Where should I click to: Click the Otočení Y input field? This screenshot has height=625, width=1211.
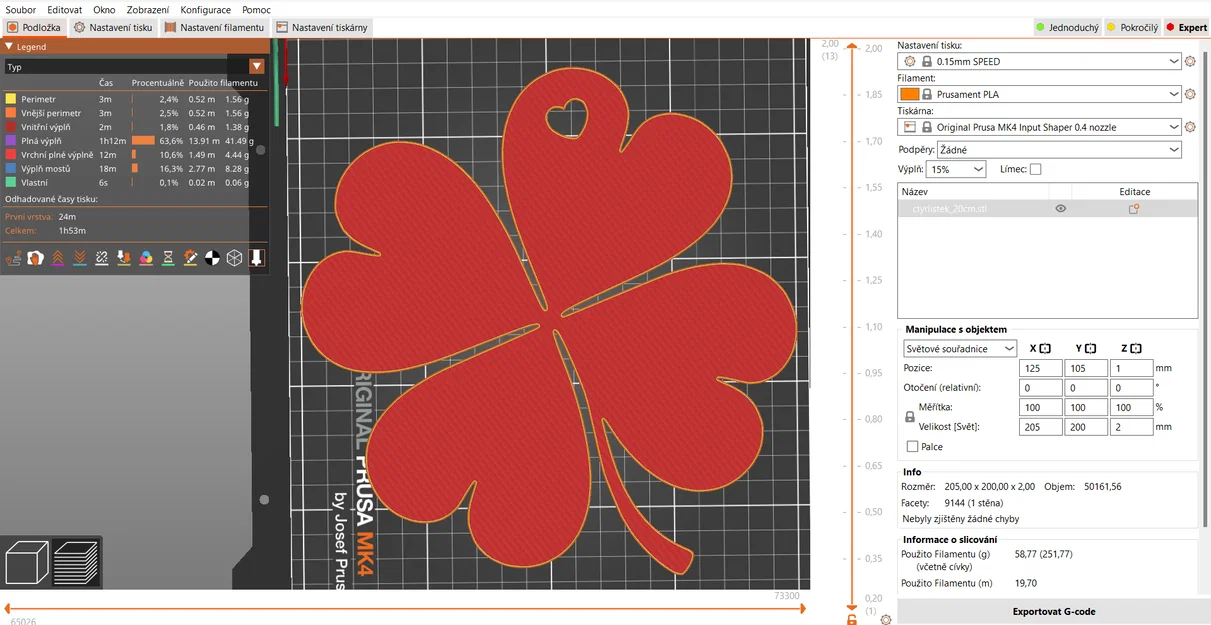[1085, 388]
